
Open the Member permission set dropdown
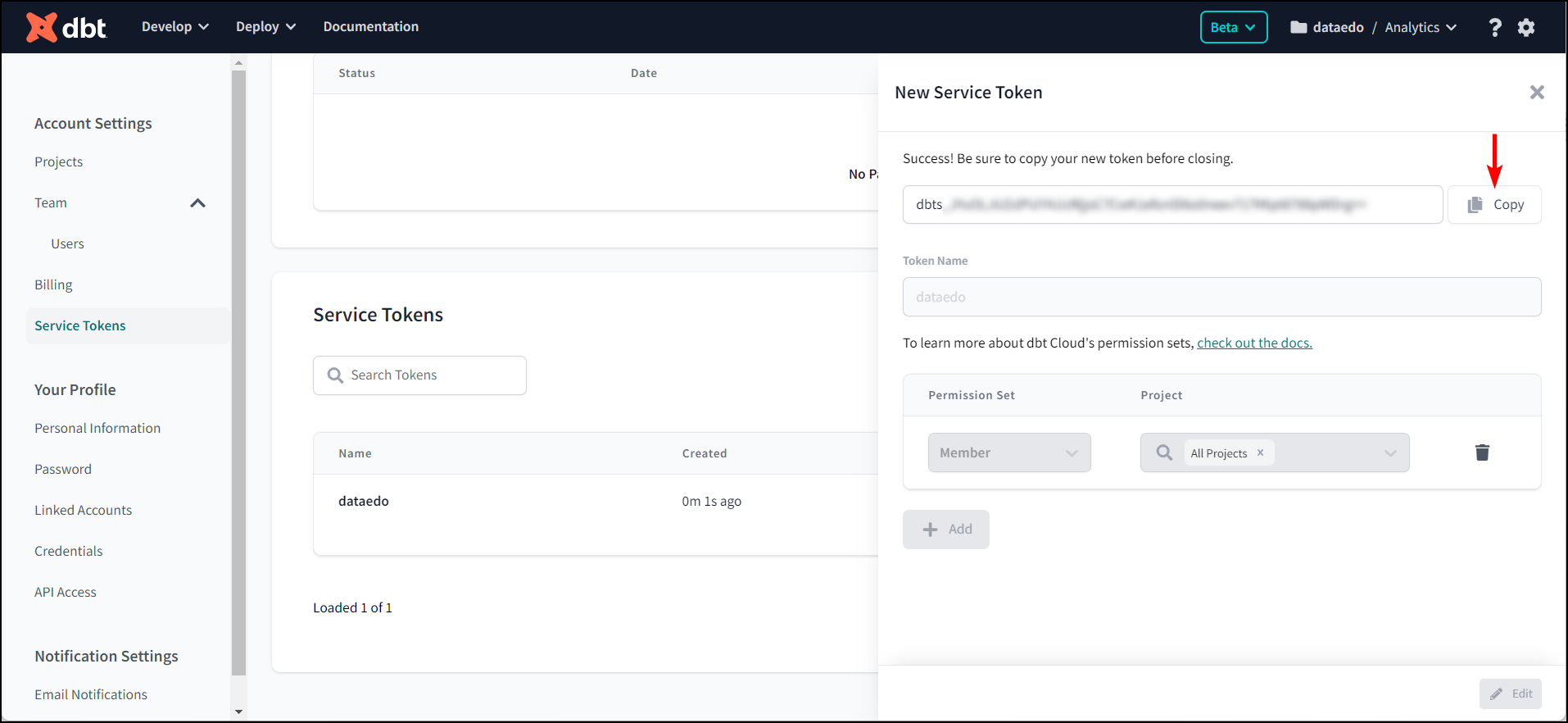[1008, 452]
